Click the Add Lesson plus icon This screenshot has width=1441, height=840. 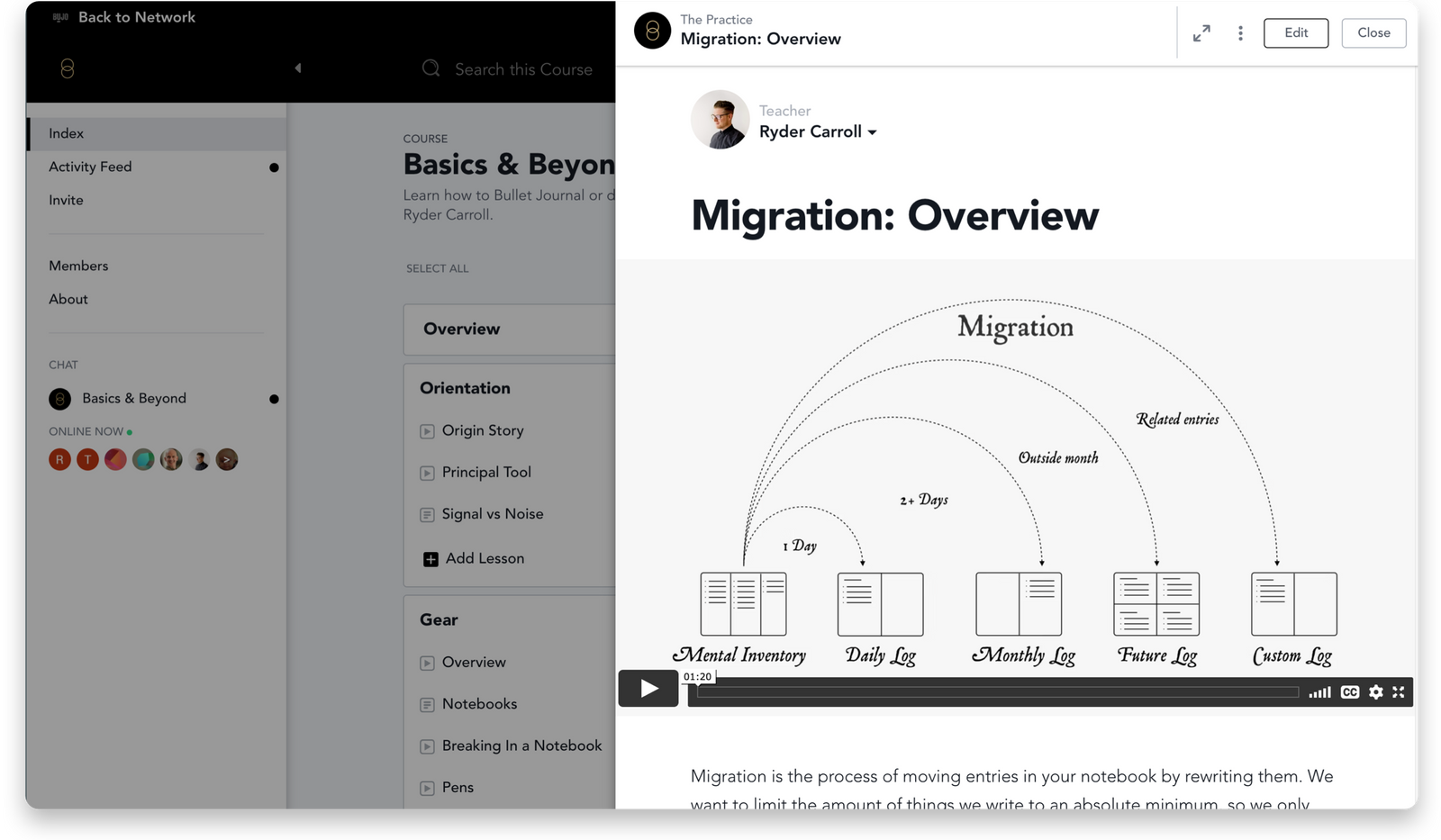[x=430, y=559]
